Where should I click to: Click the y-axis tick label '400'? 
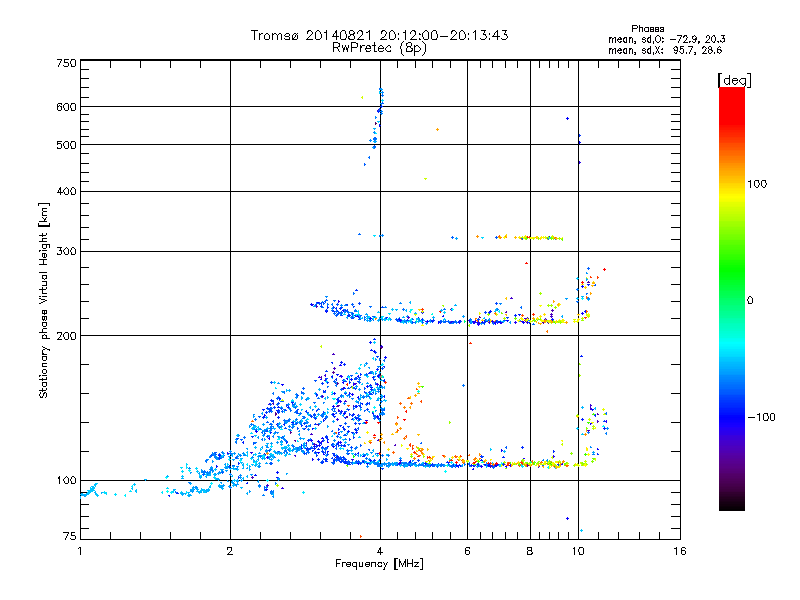tap(66, 191)
